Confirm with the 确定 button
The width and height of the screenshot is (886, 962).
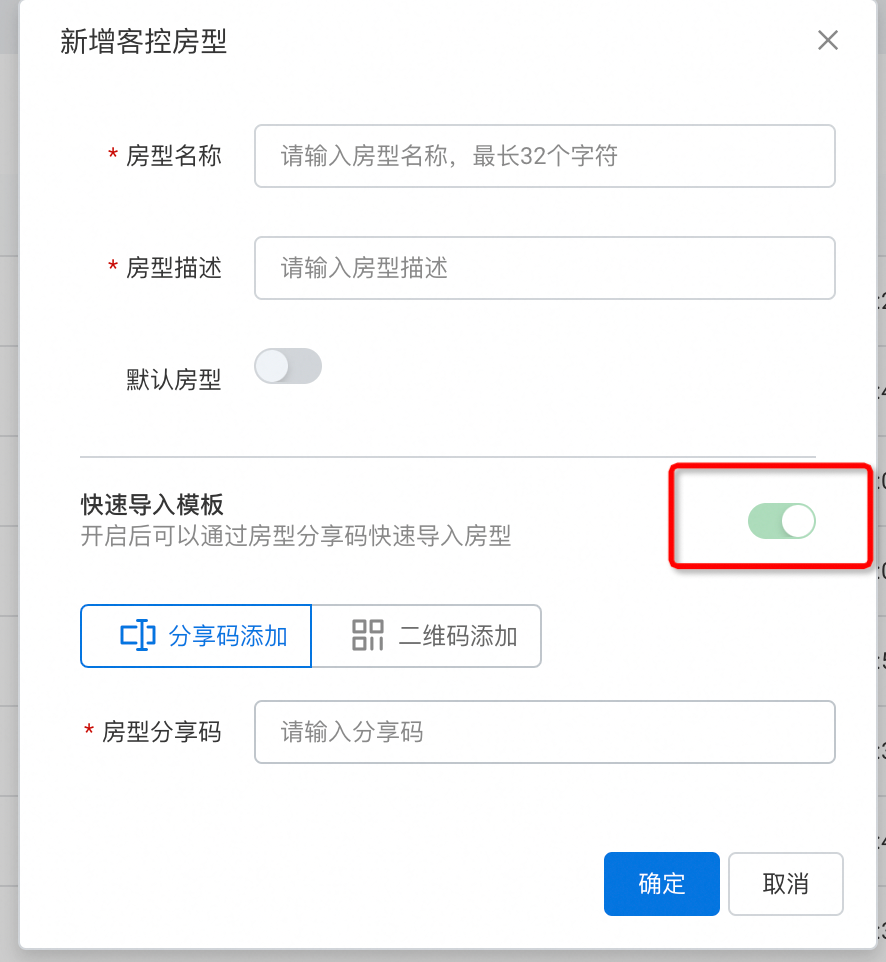pos(661,883)
